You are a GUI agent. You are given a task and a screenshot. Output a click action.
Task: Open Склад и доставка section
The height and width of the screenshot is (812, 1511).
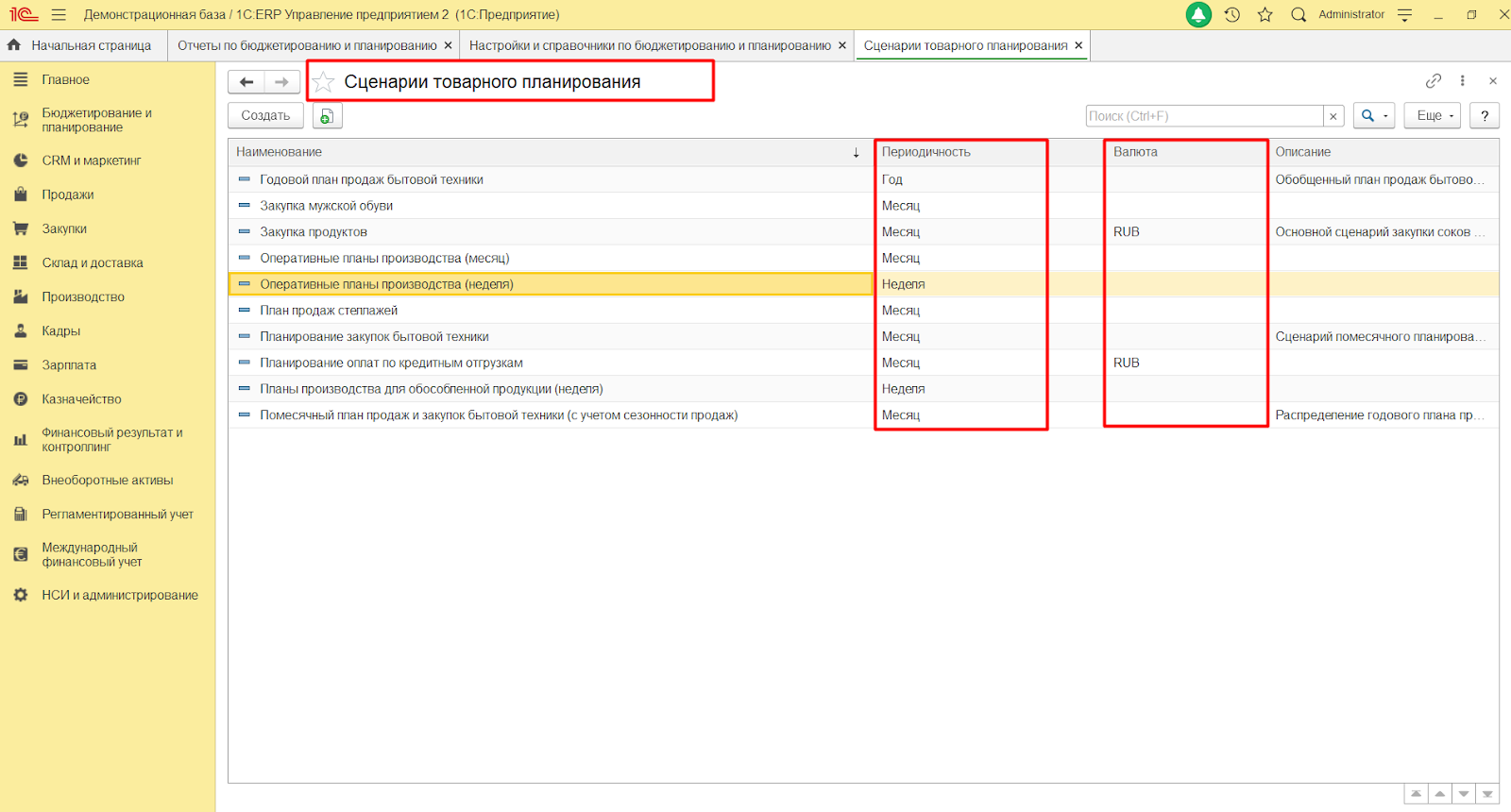pos(93,262)
